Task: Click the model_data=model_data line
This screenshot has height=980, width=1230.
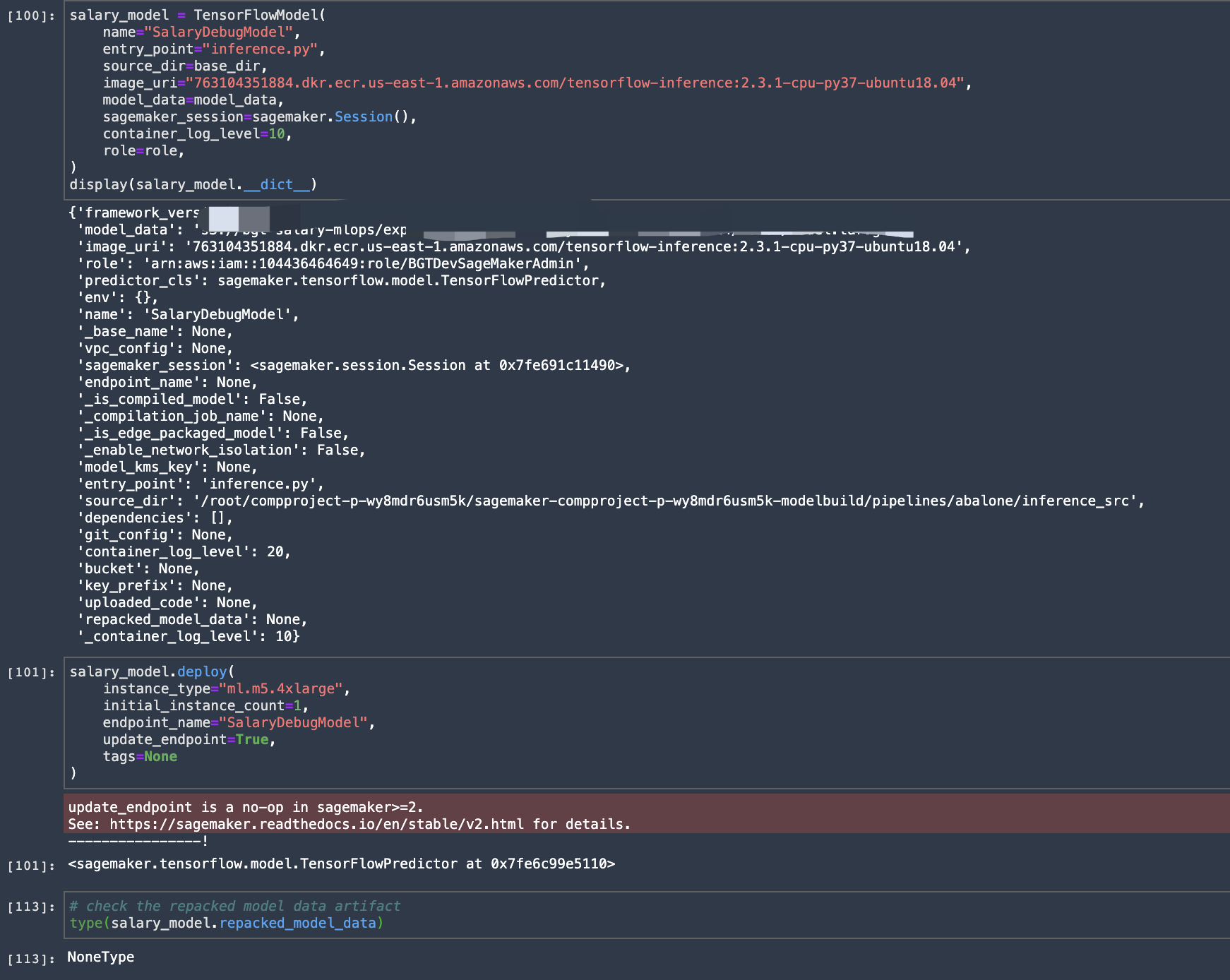Action: click(x=193, y=100)
